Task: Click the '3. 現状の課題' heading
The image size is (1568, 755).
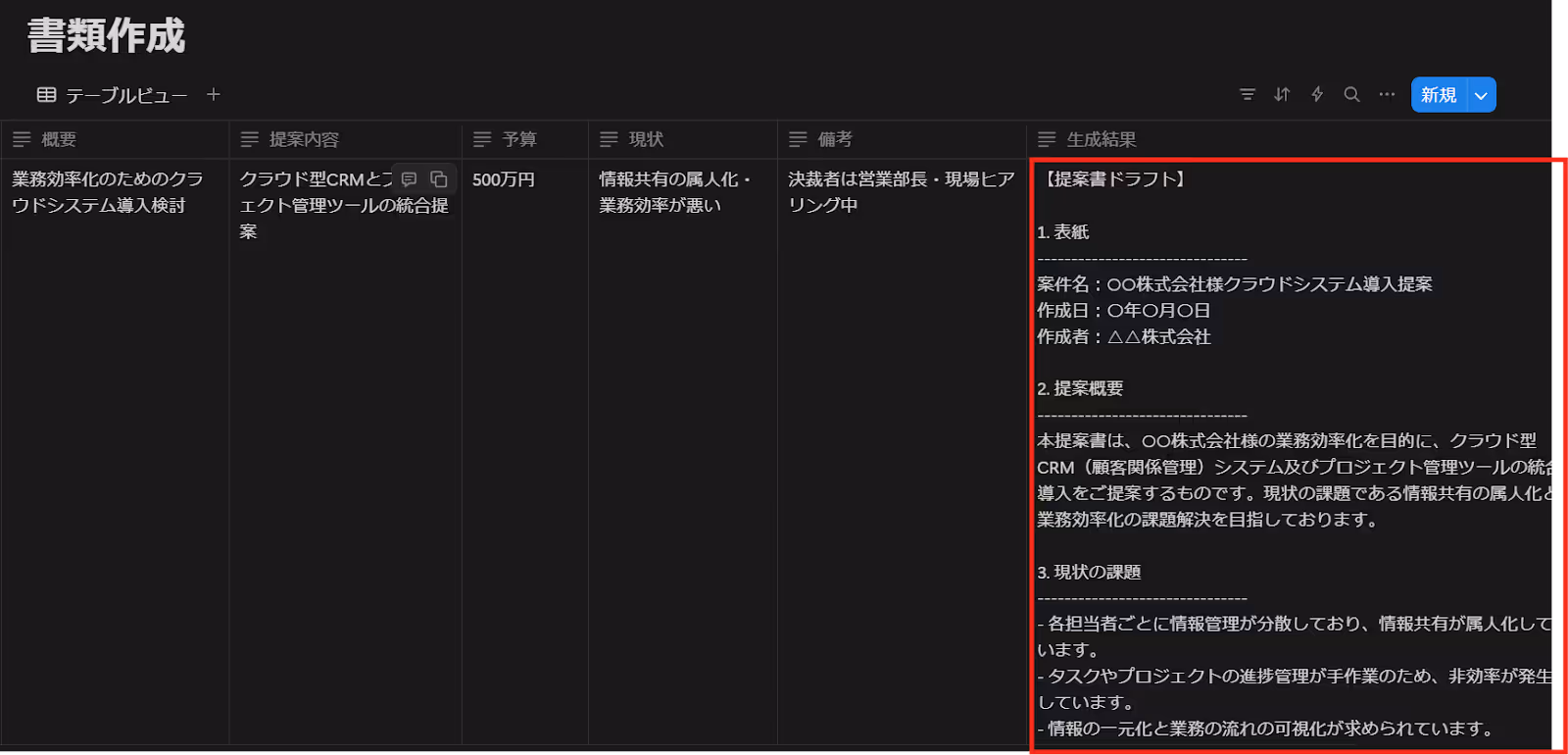Action: (1089, 573)
